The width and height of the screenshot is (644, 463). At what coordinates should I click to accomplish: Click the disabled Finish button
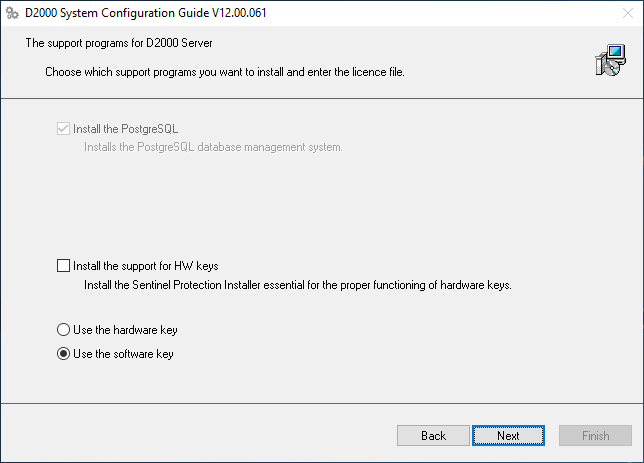[595, 436]
